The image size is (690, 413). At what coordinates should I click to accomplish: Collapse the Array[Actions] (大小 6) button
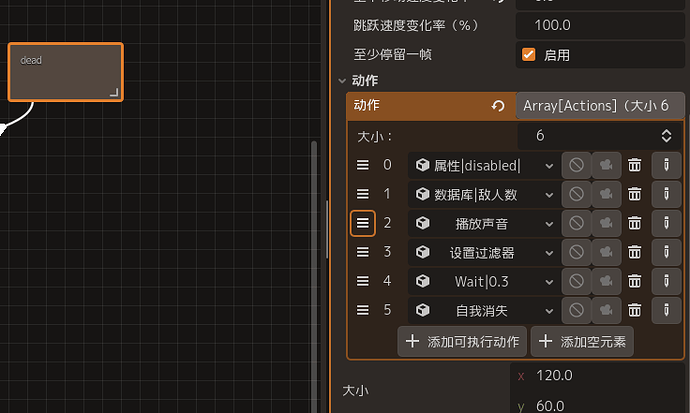tap(600, 106)
